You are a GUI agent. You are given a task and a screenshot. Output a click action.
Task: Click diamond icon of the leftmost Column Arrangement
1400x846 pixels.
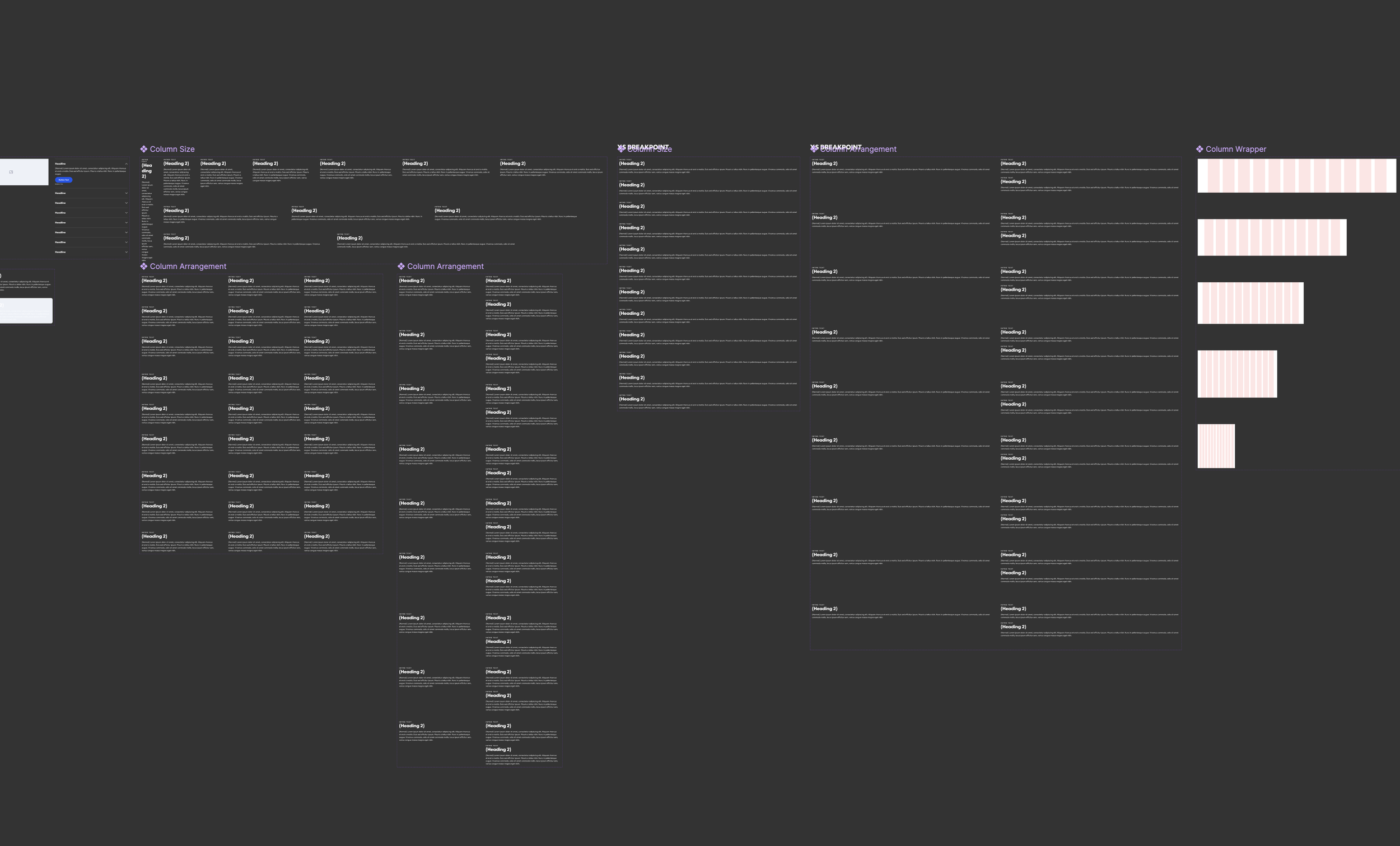144,267
